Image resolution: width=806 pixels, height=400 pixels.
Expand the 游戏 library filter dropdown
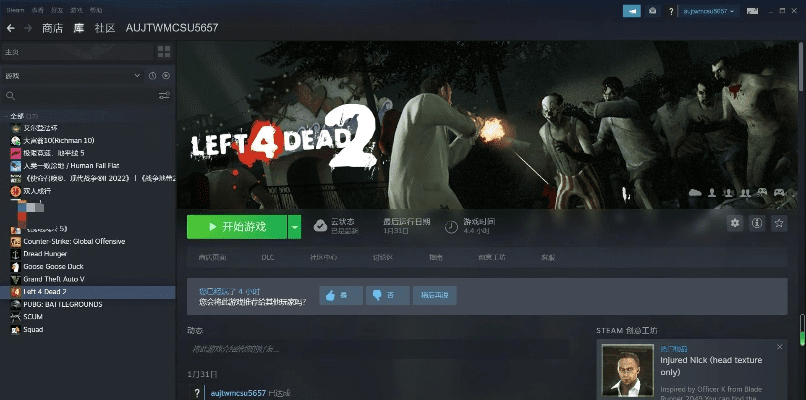(x=137, y=75)
